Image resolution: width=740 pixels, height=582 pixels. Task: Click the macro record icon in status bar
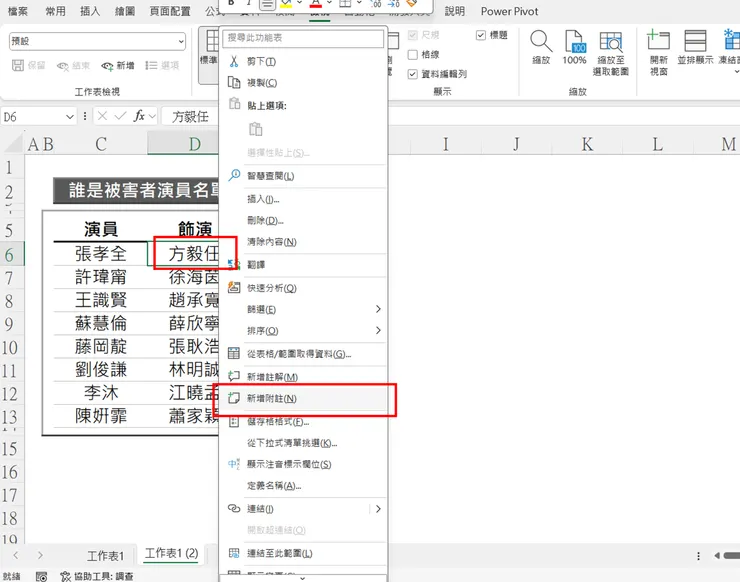coord(42,576)
